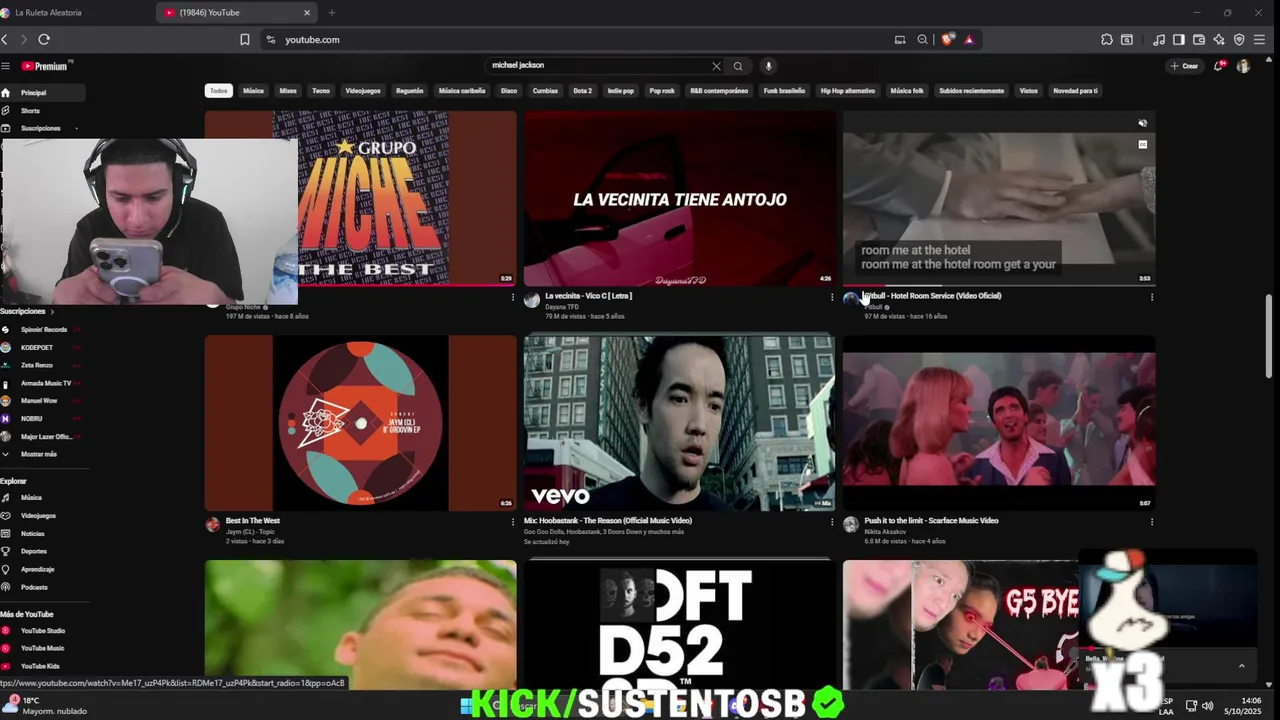Open Podcasts in Explorar
Viewport: 1280px width, 720px height.
click(34, 587)
